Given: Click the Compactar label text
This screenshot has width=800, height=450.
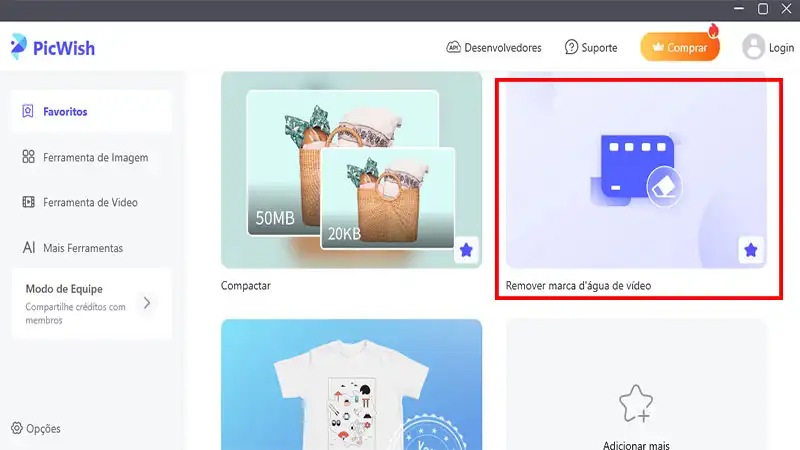Looking at the screenshot, I should tap(246, 286).
